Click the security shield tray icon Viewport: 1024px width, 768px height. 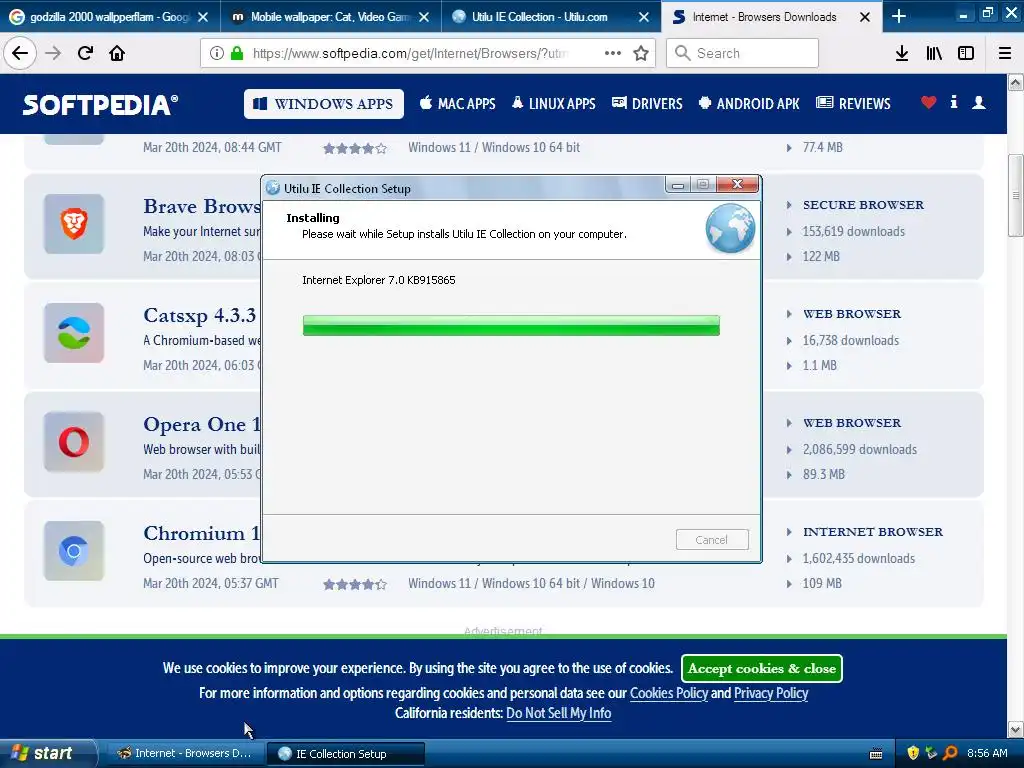(x=913, y=753)
